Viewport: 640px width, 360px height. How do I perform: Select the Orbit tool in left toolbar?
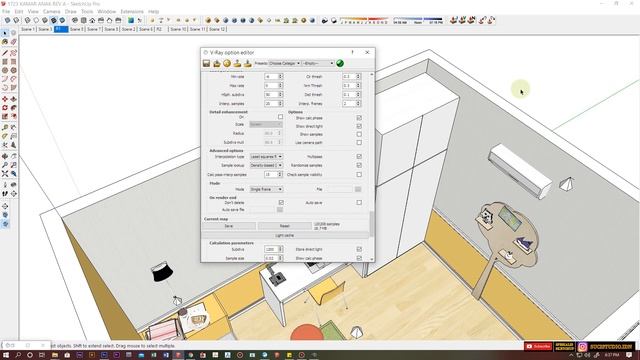click(x=5, y=156)
